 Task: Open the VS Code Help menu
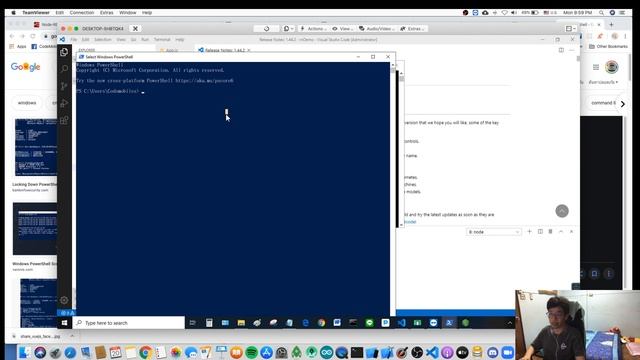[x=180, y=40]
